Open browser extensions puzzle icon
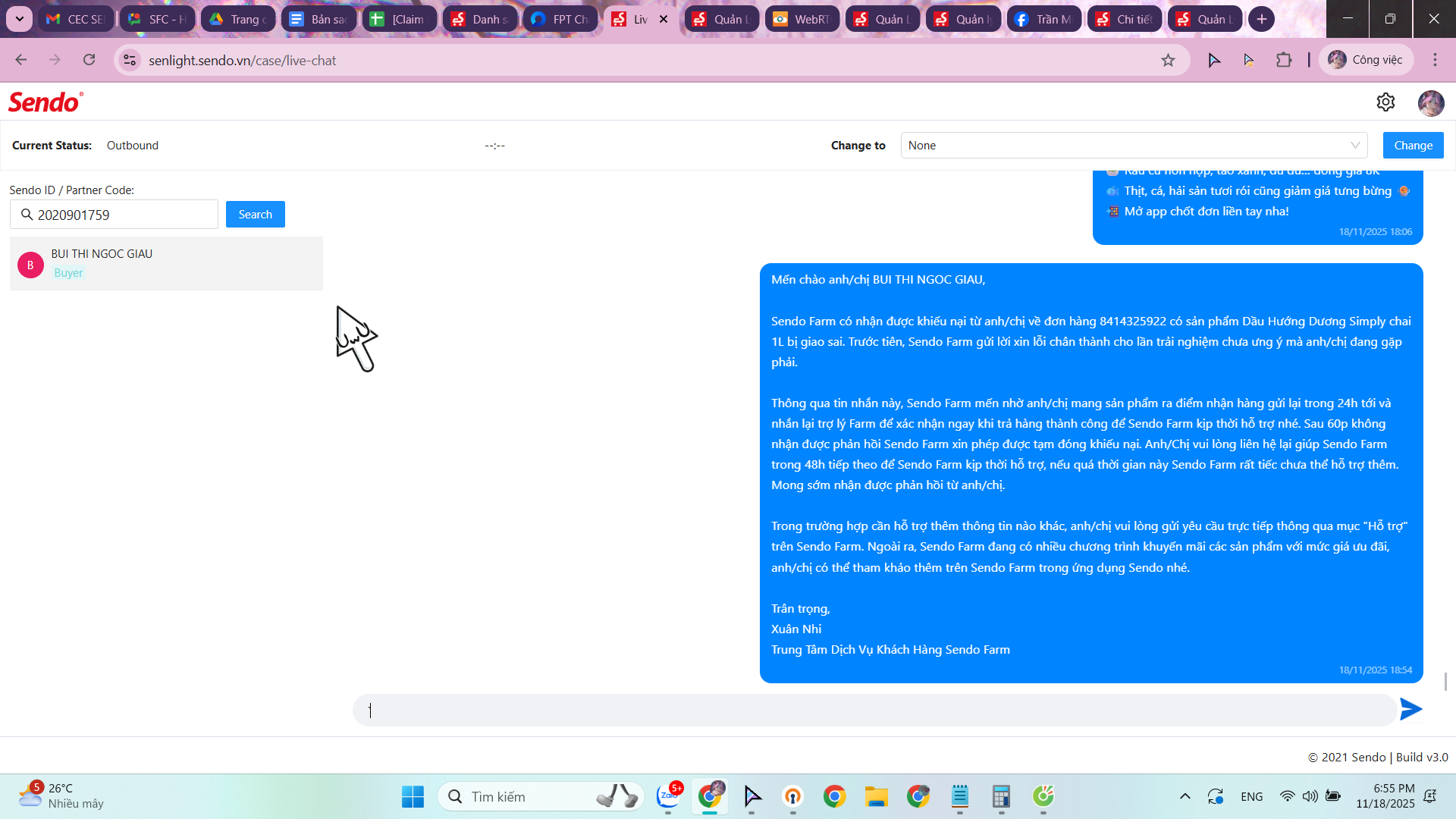Image resolution: width=1456 pixels, height=819 pixels. 1284,60
